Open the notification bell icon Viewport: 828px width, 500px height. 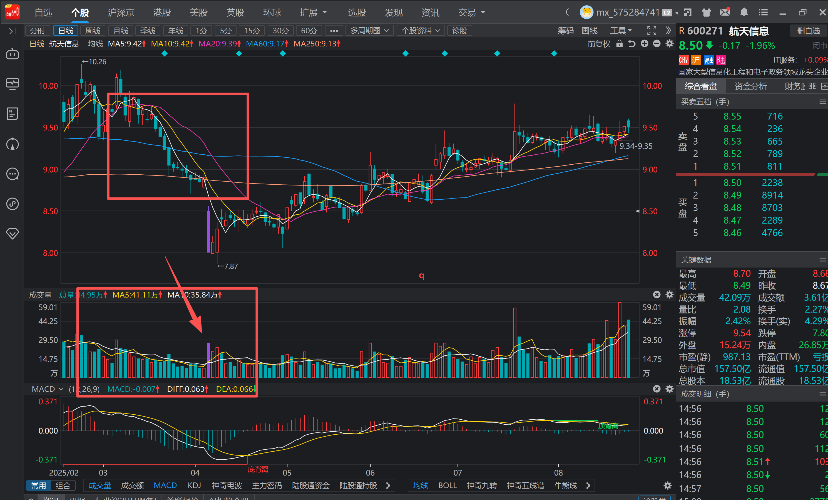coord(744,12)
